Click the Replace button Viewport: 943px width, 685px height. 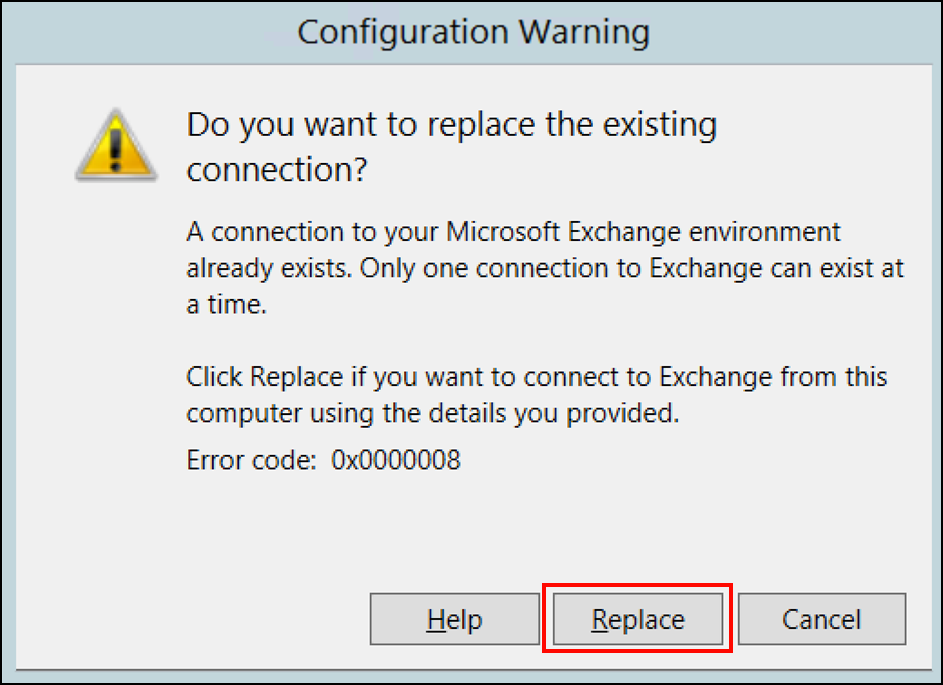tap(637, 619)
